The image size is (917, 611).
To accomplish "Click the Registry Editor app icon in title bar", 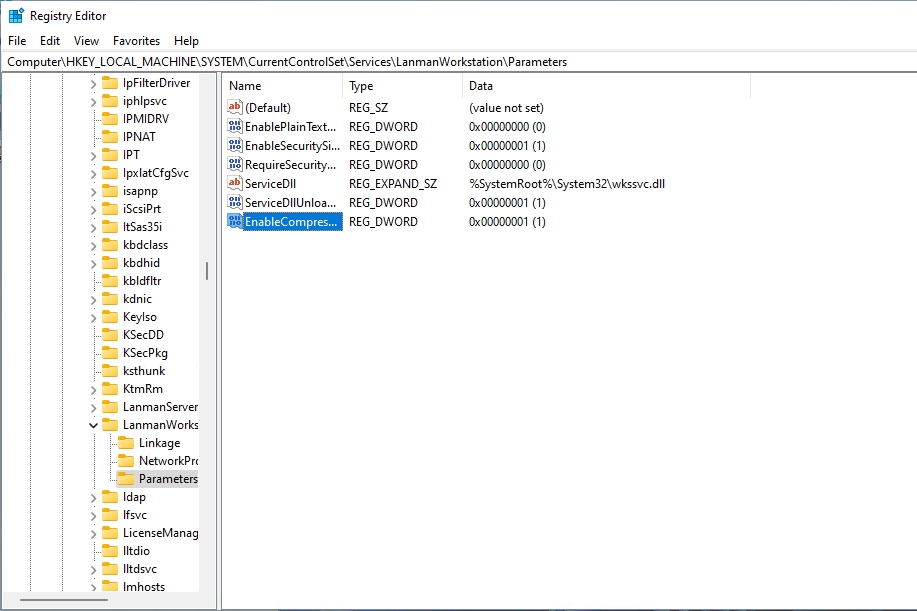I will tap(16, 16).
